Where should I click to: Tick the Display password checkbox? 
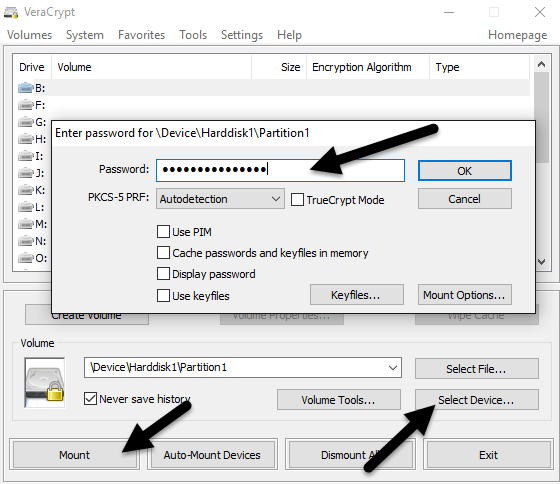[x=163, y=274]
